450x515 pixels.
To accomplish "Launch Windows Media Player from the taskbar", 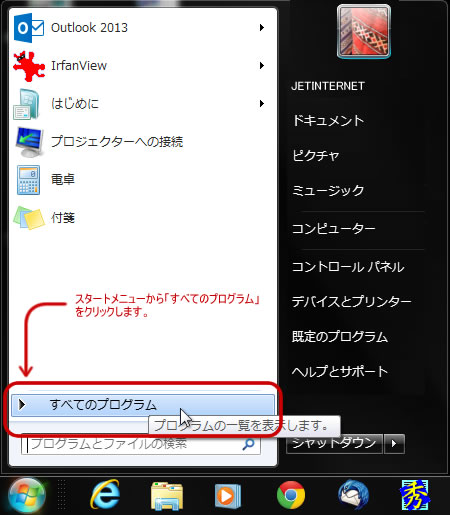I will coord(228,496).
